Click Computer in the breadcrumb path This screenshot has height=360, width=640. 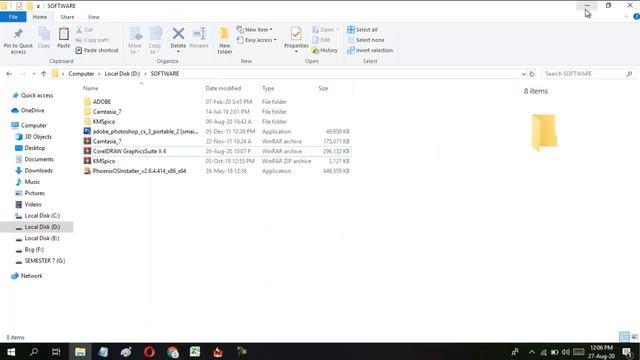(x=81, y=74)
